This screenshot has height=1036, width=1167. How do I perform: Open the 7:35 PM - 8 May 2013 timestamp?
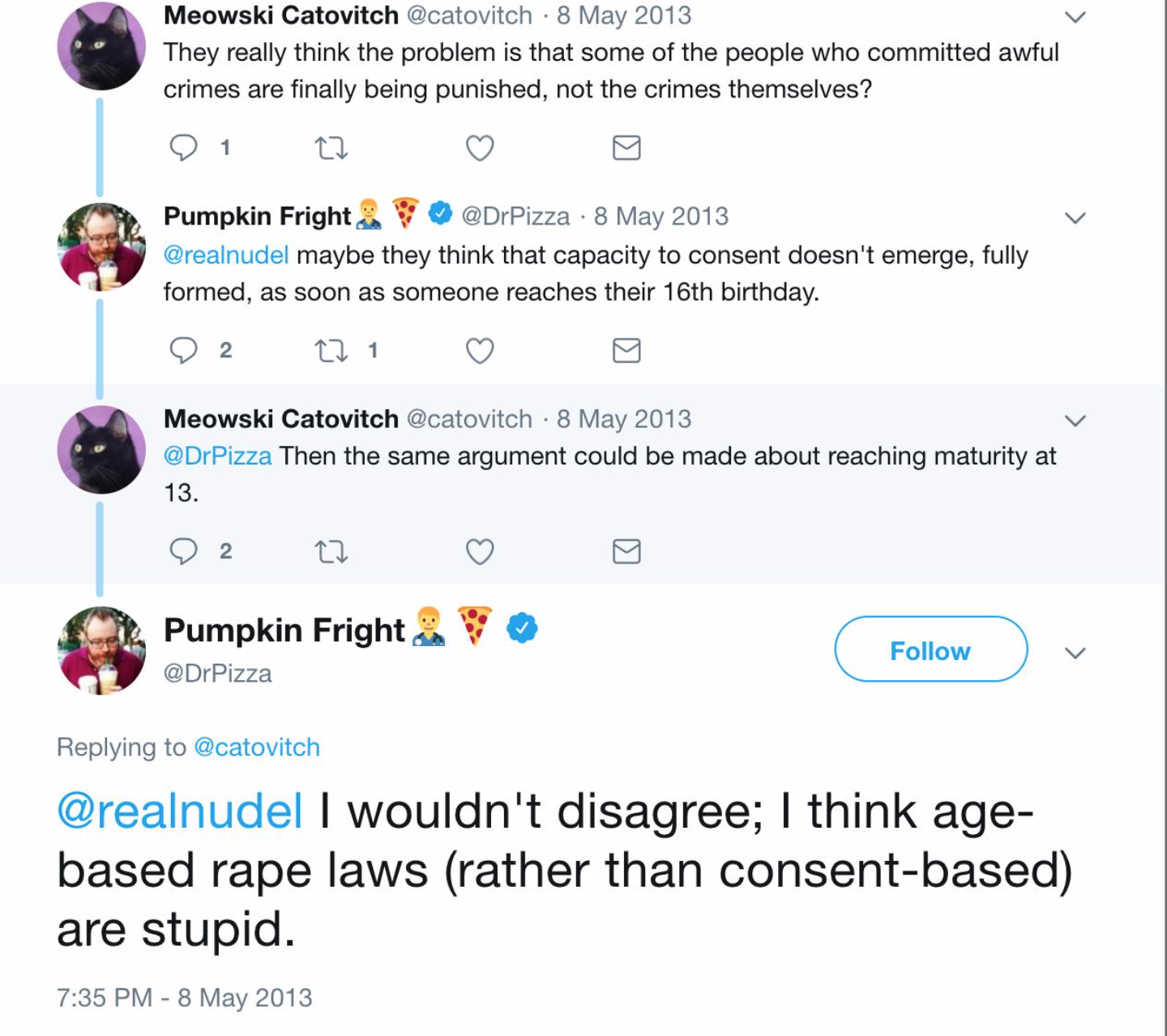pos(184,997)
